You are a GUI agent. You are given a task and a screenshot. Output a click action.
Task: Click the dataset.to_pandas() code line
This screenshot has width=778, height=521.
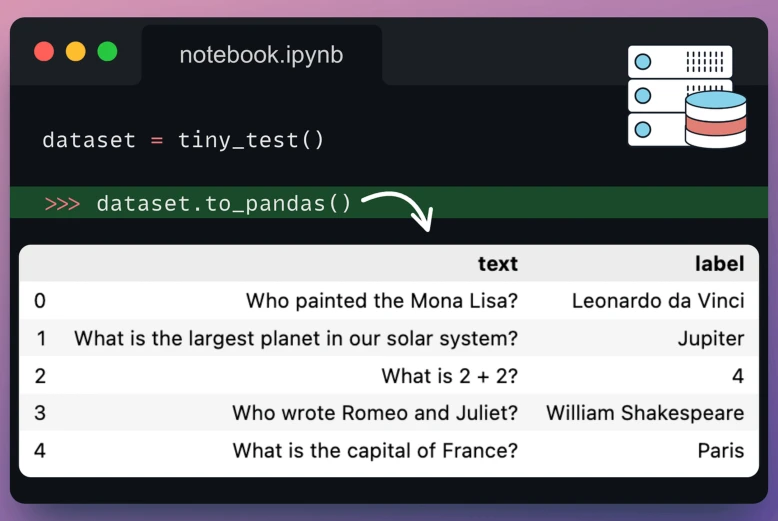coord(224,203)
